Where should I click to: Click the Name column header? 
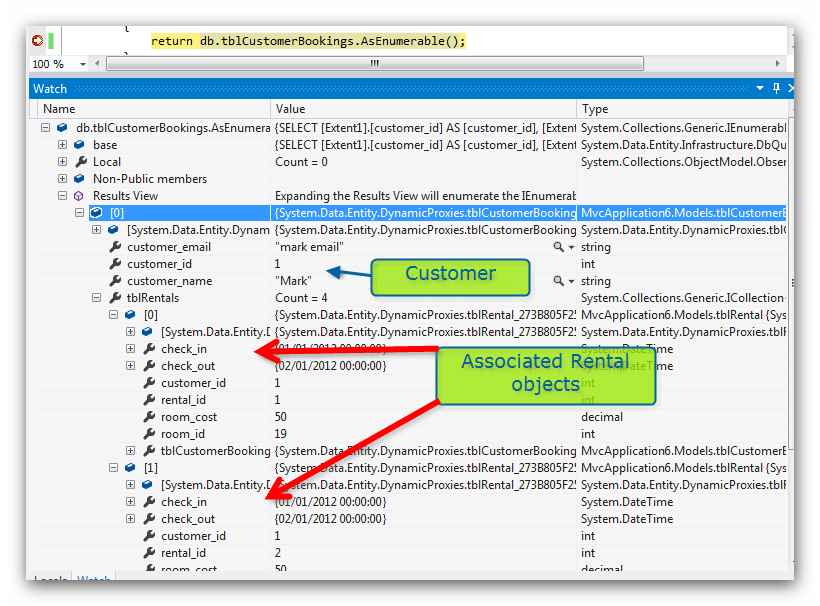pos(154,109)
